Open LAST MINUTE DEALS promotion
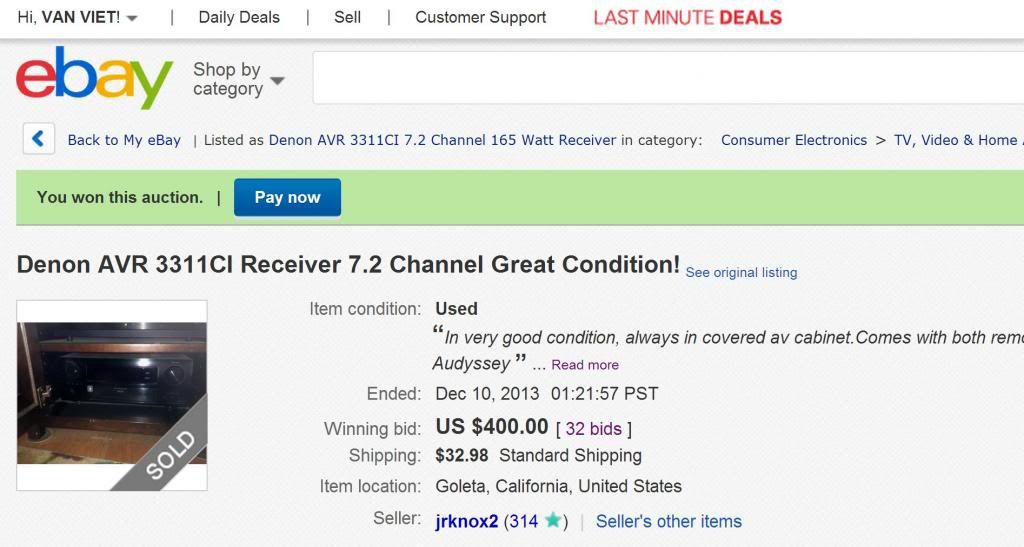Screen dimensions: 1024x547 click(x=688, y=18)
